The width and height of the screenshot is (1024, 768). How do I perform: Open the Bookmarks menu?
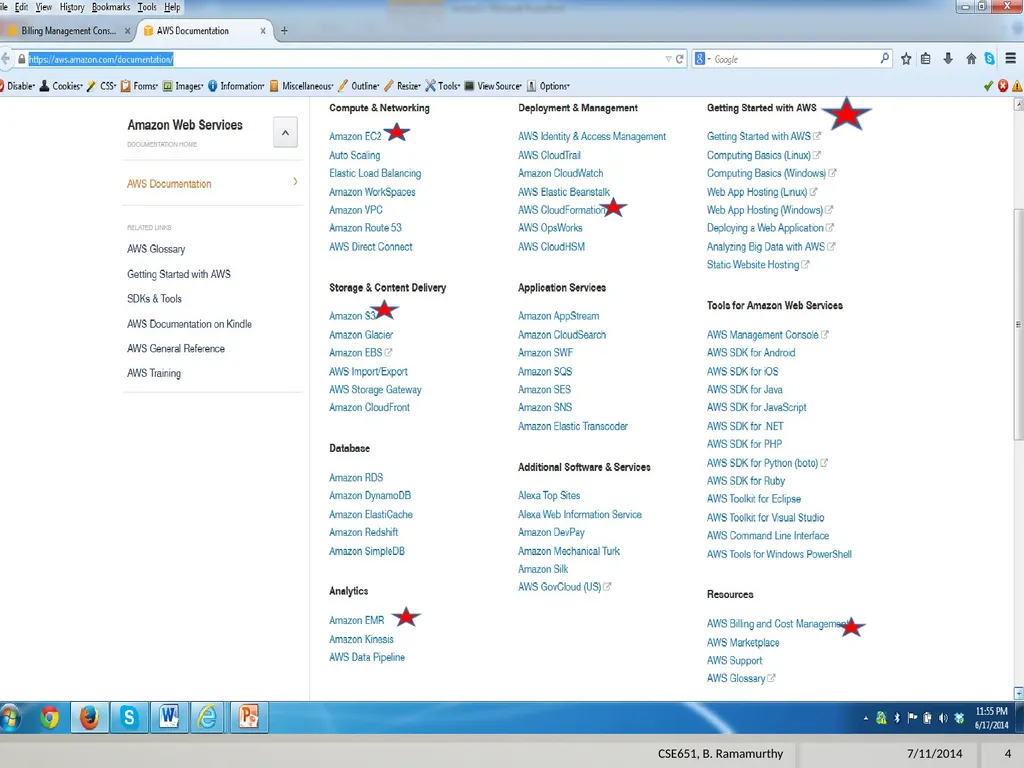coord(111,7)
